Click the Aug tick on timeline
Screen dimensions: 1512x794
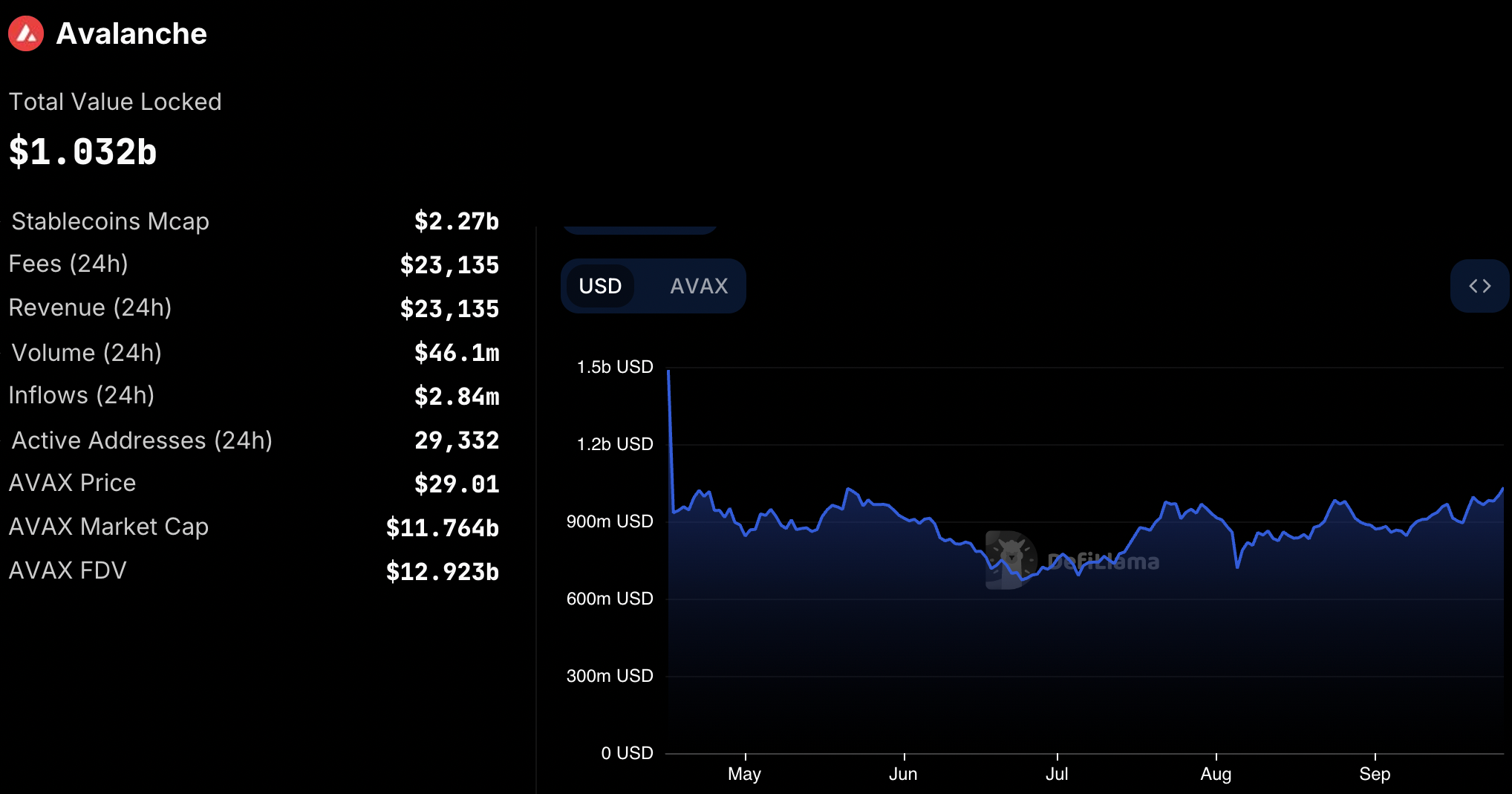[1216, 774]
